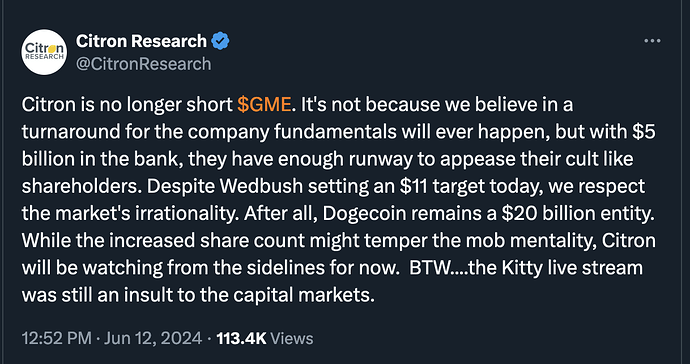Click the word Views beside 113.4K
The height and width of the screenshot is (364, 690).
click(x=291, y=338)
